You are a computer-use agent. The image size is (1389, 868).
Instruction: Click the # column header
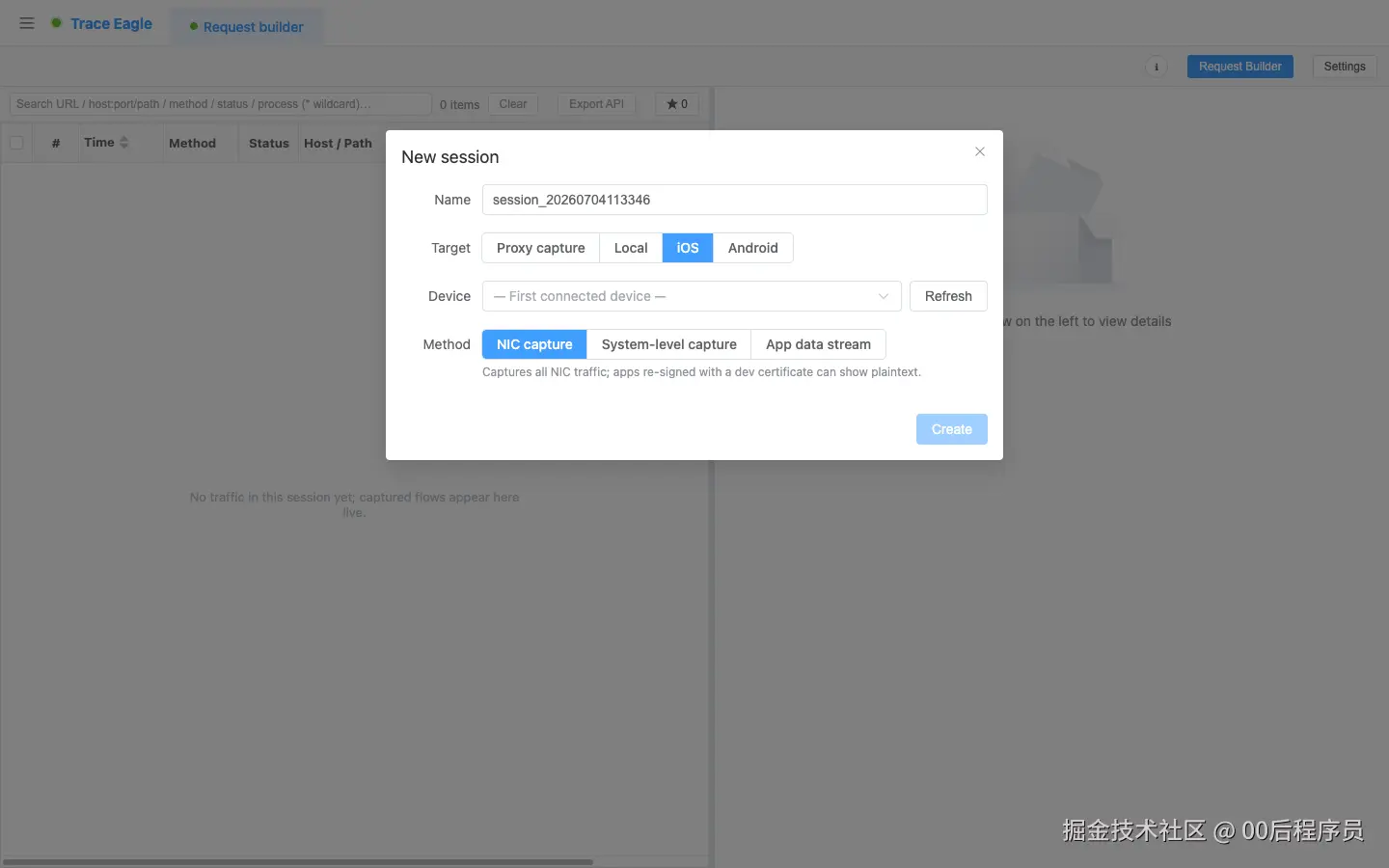56,143
